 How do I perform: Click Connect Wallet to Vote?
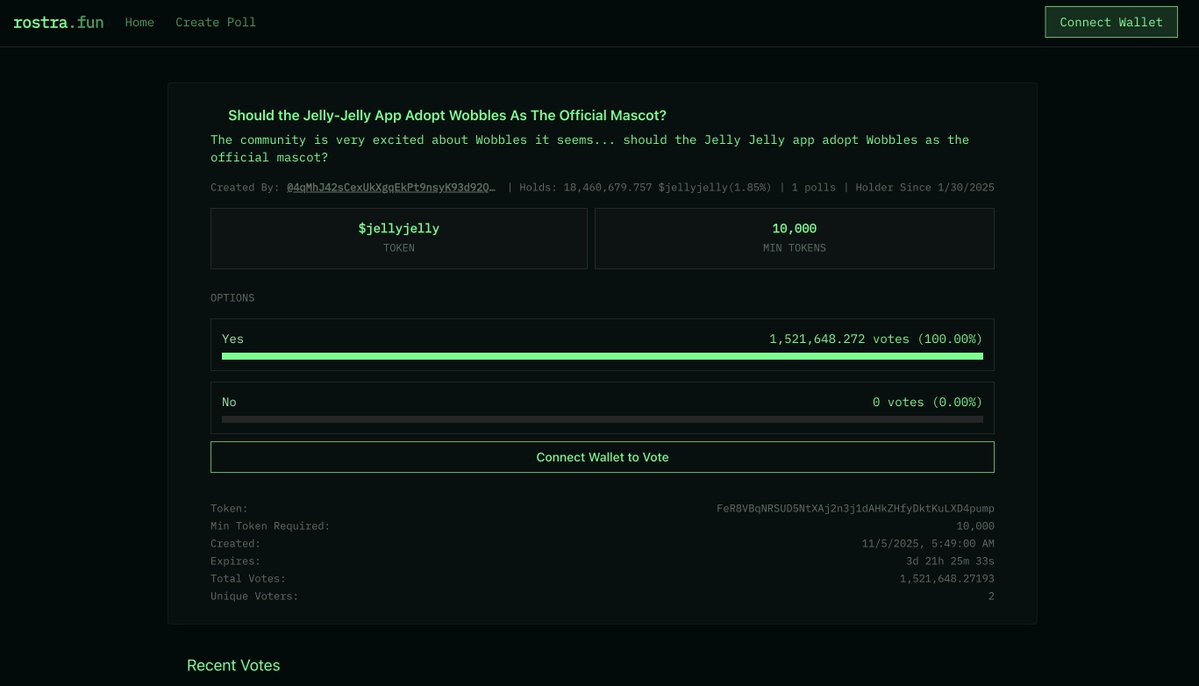602,457
